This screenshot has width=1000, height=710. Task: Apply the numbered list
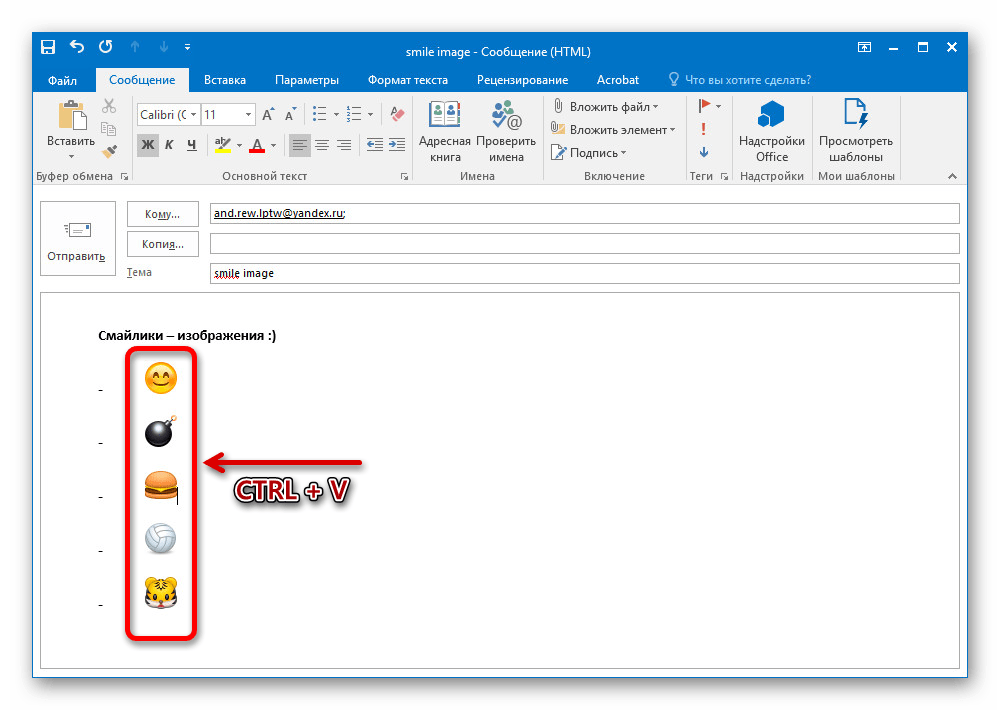click(354, 115)
